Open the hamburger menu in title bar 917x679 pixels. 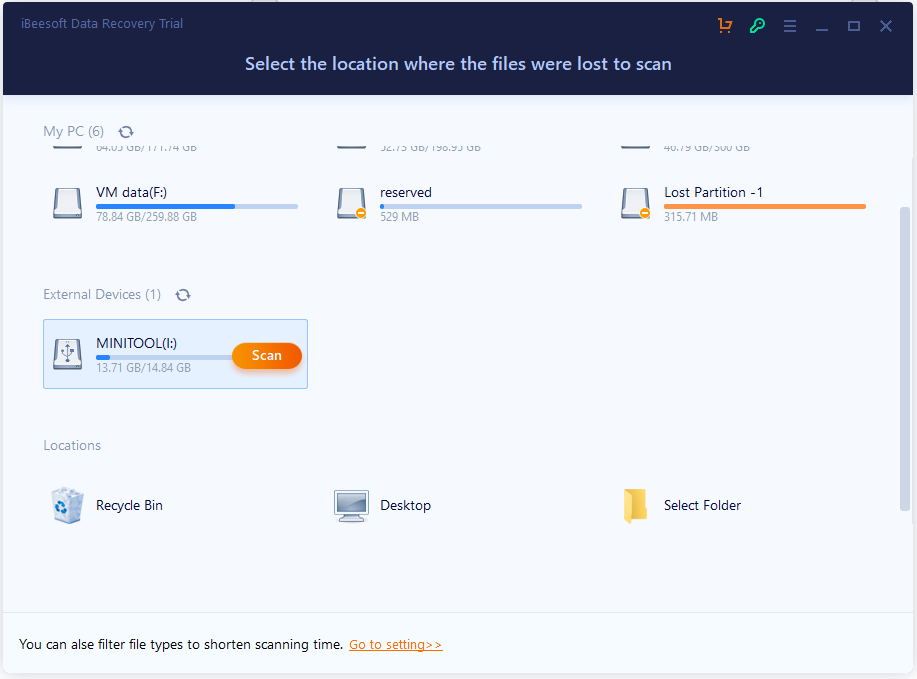tap(790, 26)
